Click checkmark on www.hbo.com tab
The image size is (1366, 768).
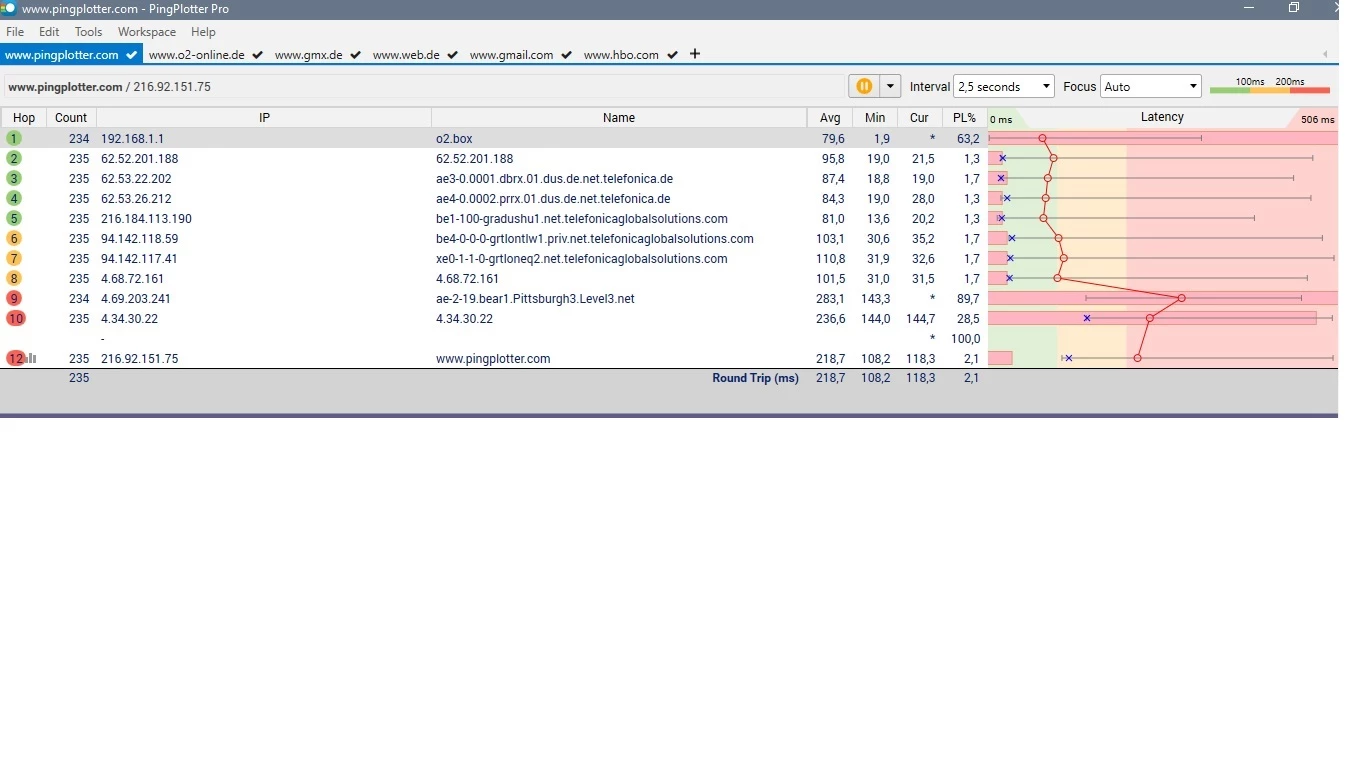pos(673,55)
